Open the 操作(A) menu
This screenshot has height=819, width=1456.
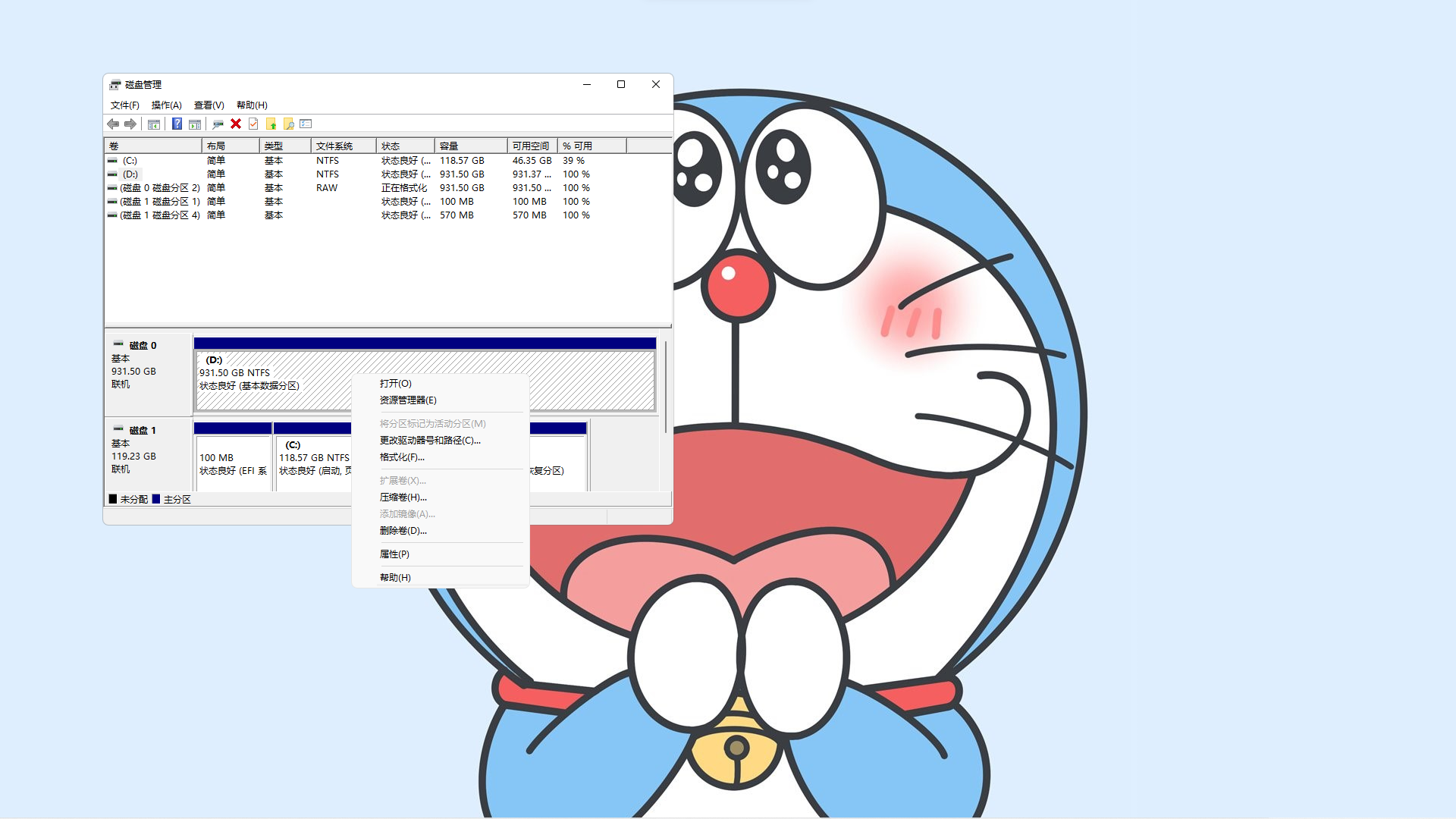click(x=166, y=105)
